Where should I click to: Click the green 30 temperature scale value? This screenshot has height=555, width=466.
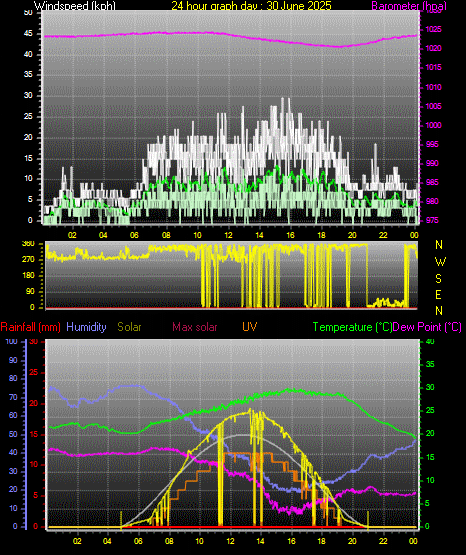[430, 388]
